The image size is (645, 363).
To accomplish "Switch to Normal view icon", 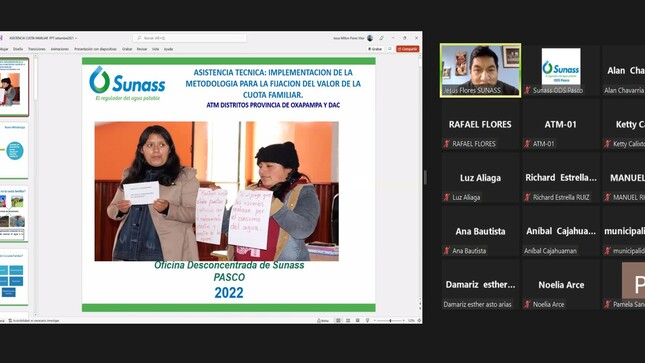I will point(338,321).
